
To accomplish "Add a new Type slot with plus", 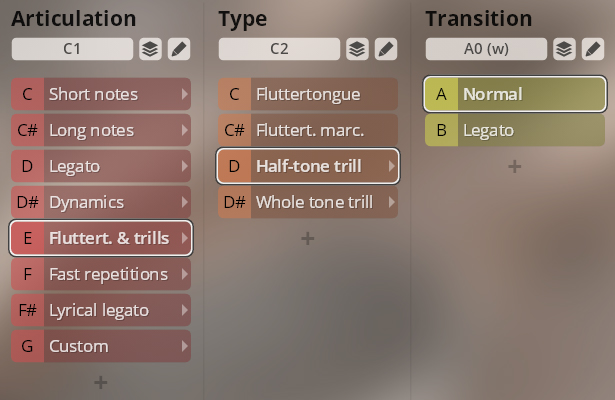I will click(307, 238).
